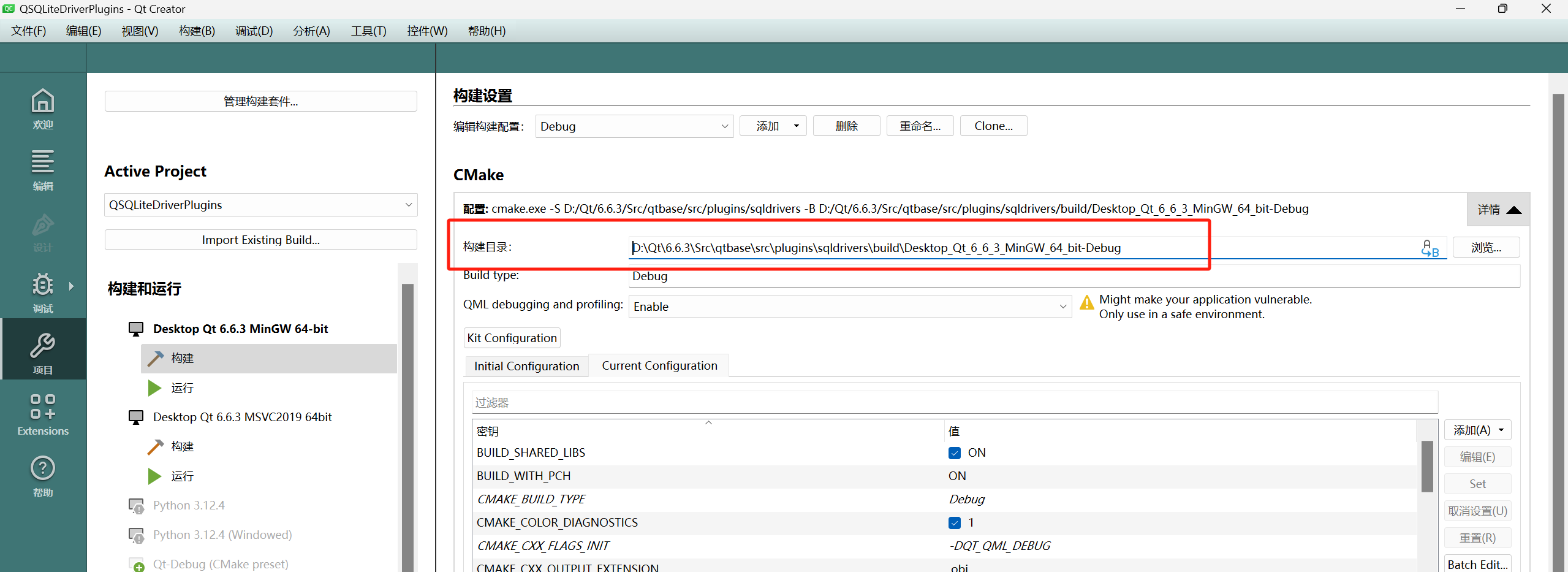
Task: Toggle the CMAKE_COLOR_DIAGNOSTICS checkbox
Action: coord(955,523)
